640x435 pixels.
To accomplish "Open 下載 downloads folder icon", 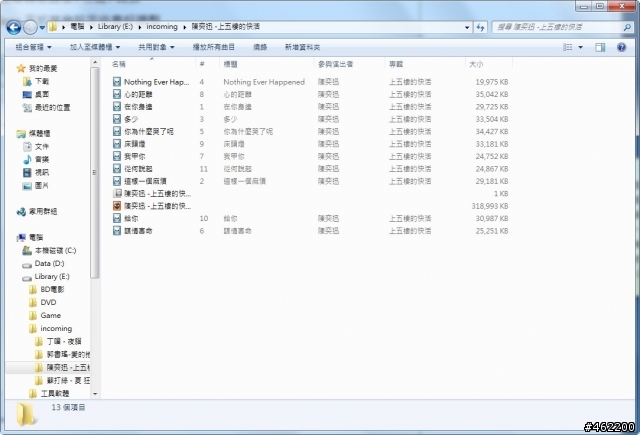I will tap(27, 81).
